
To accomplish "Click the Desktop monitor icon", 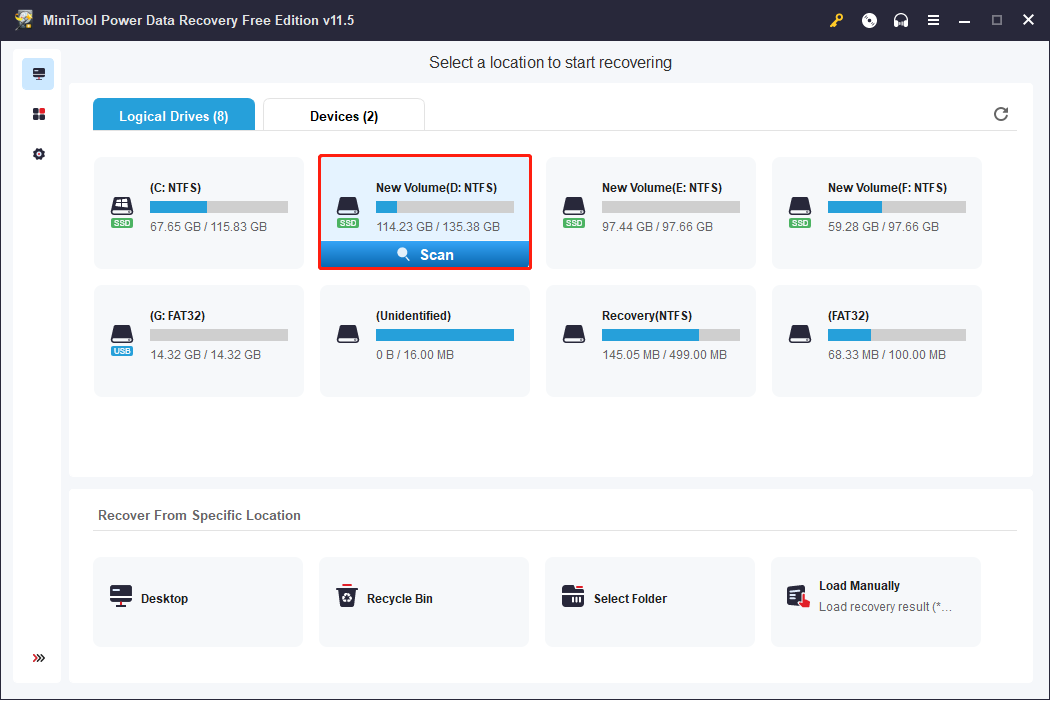I will tap(121, 596).
